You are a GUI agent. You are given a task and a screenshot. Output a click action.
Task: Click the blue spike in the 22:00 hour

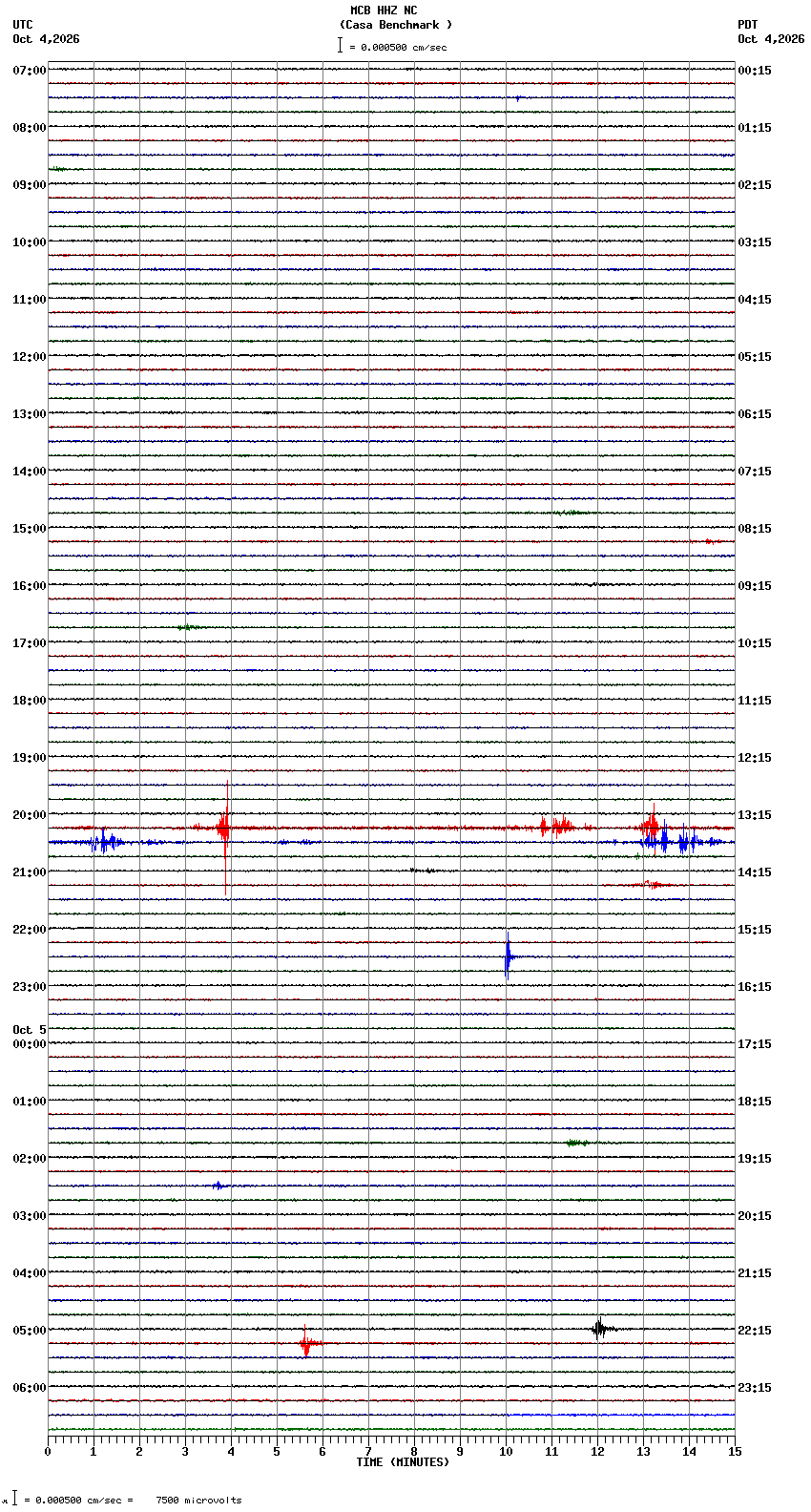(508, 955)
